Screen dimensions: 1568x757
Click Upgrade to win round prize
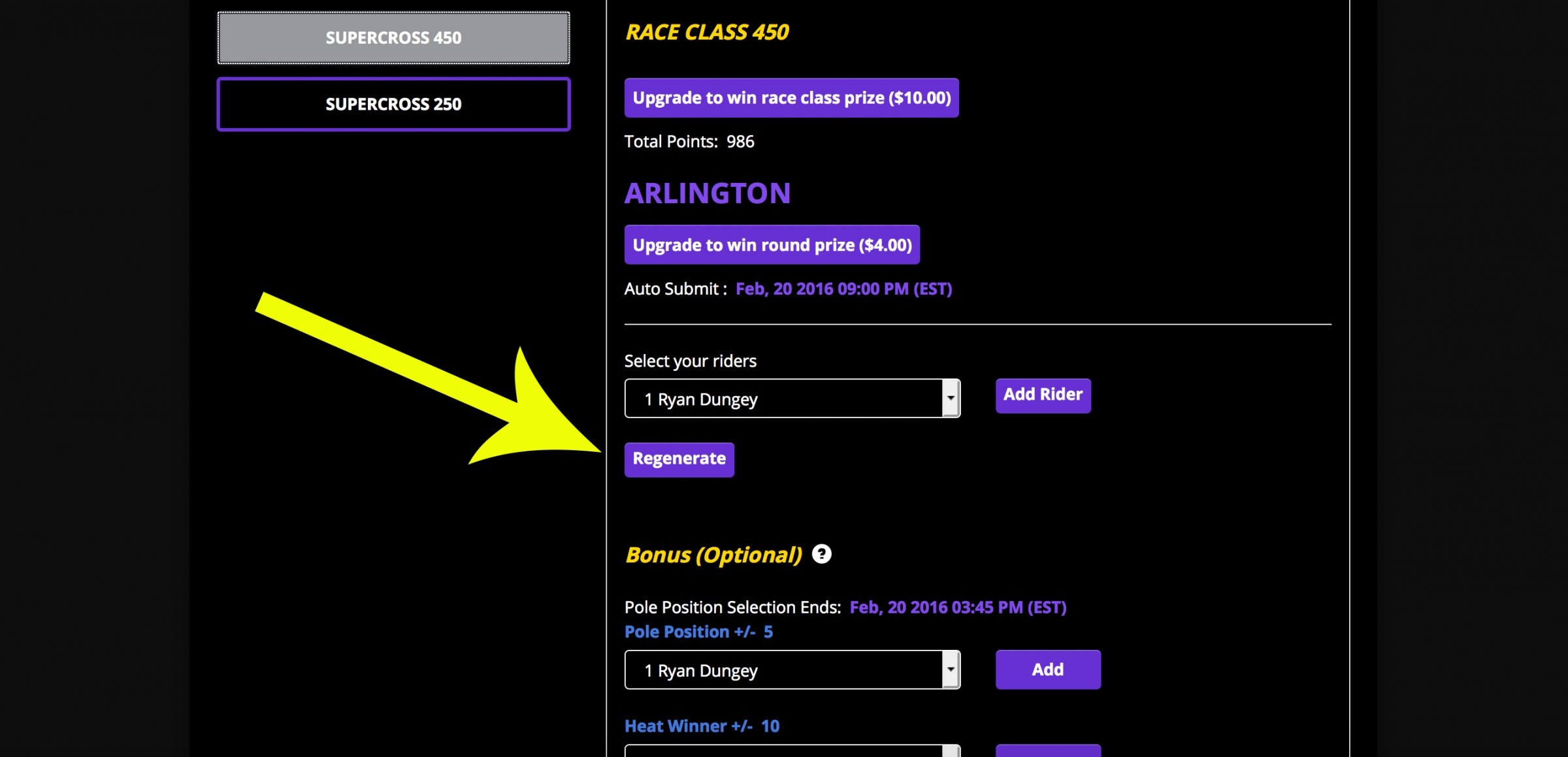772,245
